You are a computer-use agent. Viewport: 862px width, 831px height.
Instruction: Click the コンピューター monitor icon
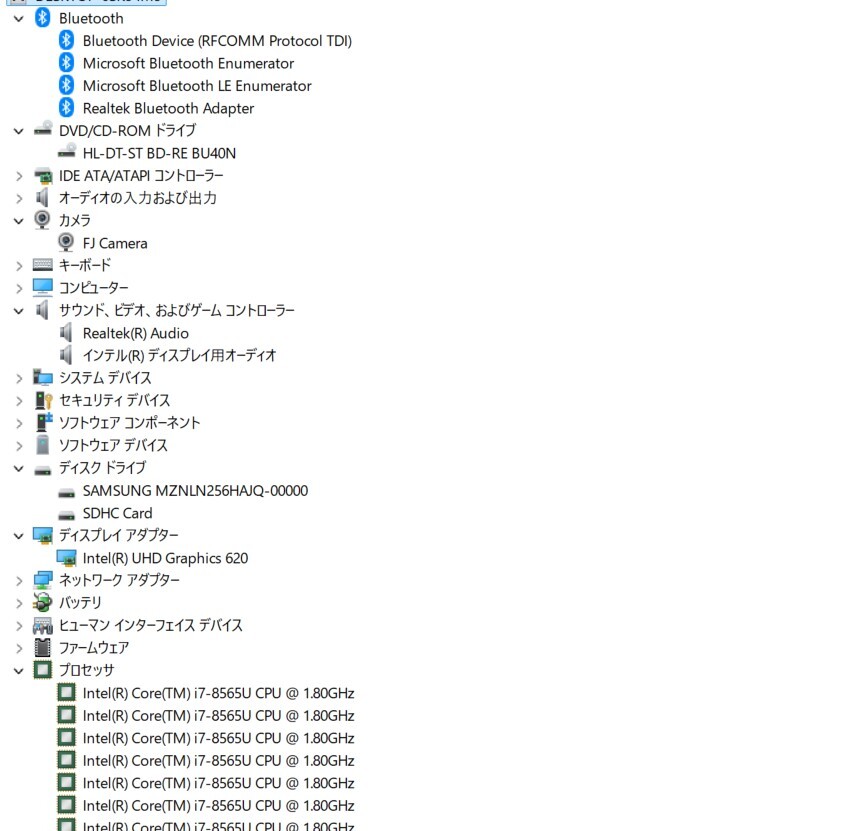coord(43,287)
